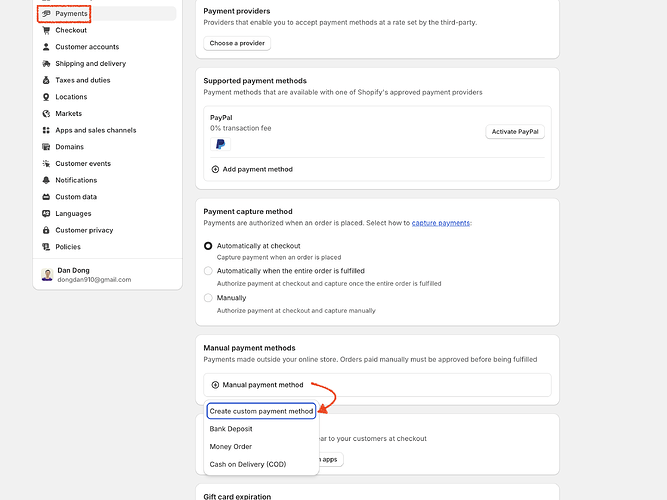Open Checkout via its cart icon
The width and height of the screenshot is (667, 500).
[x=46, y=30]
